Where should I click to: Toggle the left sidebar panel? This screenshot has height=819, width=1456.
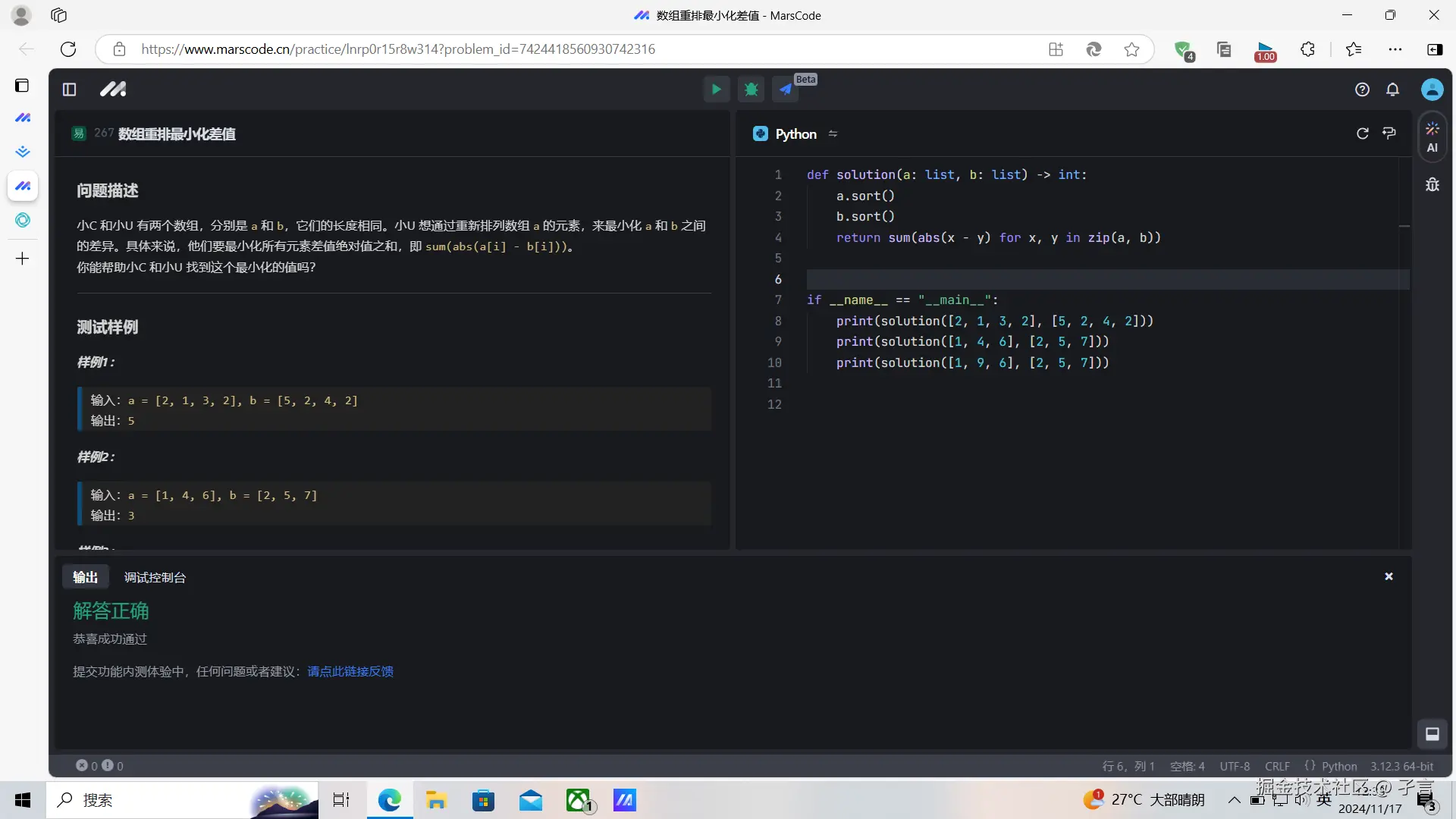coord(69,89)
